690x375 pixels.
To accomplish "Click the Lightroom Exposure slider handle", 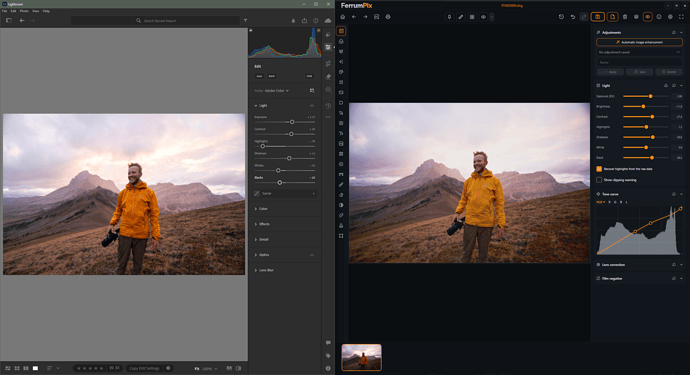I will 292,122.
